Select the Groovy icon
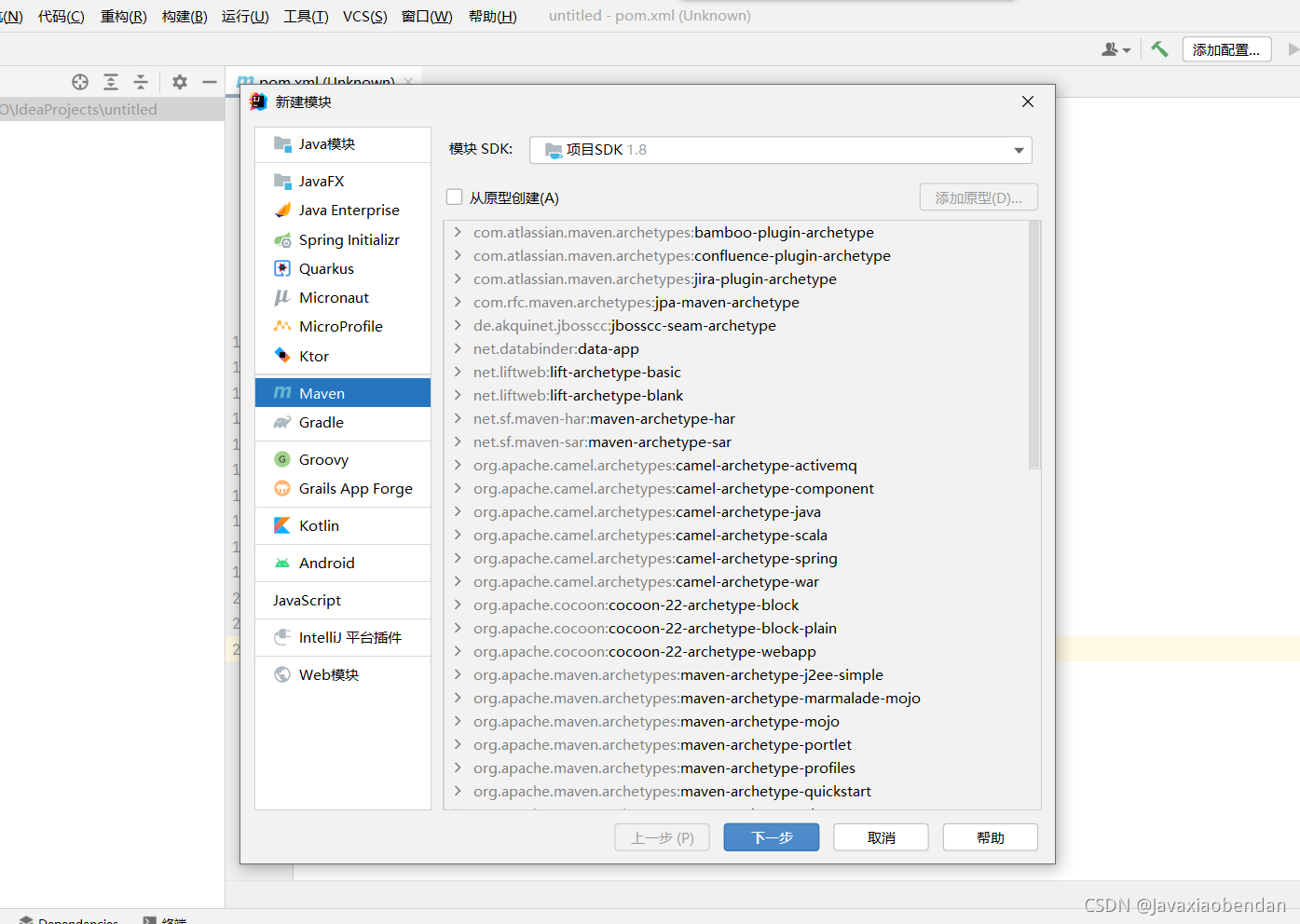The width and height of the screenshot is (1300, 924). click(282, 459)
